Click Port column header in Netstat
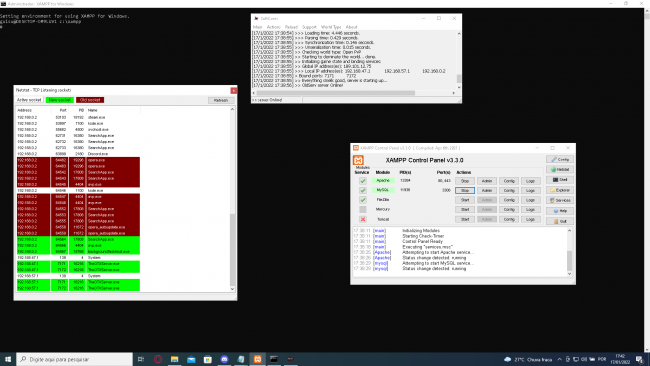This screenshot has width=650, height=366. [59, 110]
